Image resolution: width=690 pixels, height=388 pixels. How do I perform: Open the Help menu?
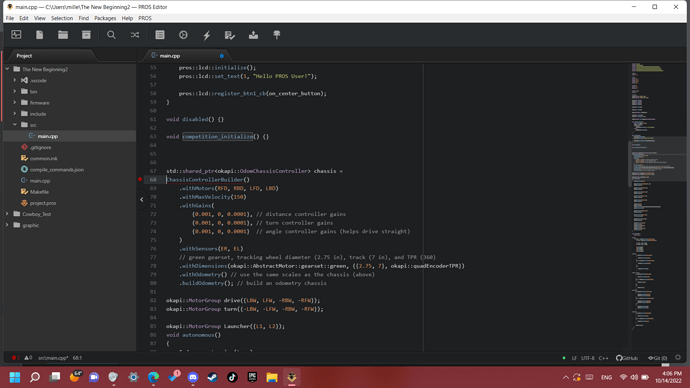click(x=127, y=18)
